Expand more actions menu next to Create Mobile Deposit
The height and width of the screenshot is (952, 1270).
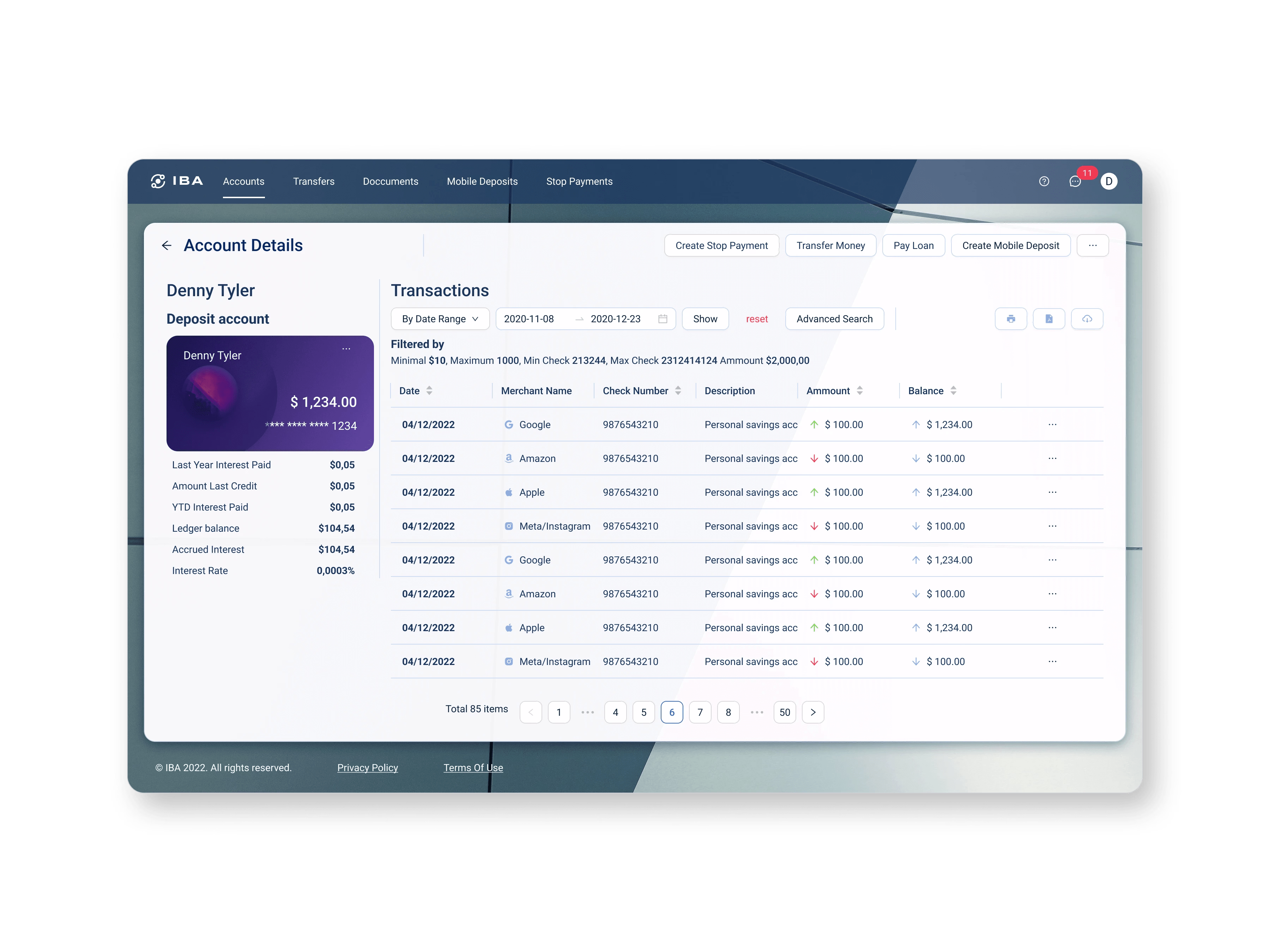tap(1092, 246)
